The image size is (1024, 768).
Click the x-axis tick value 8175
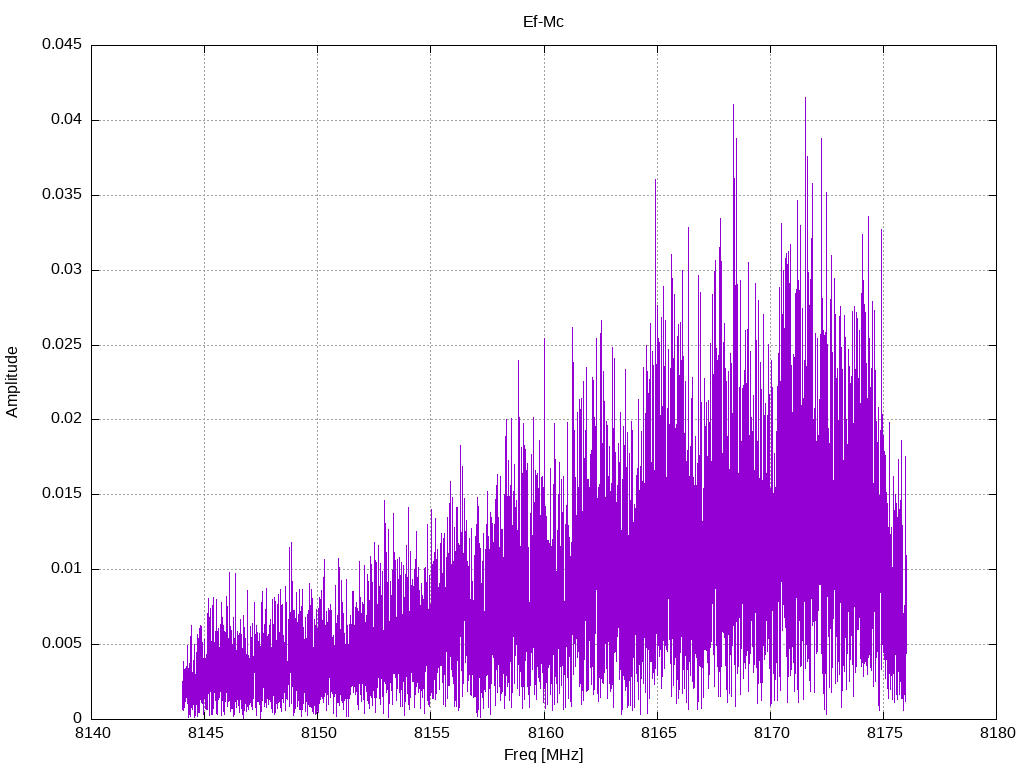coord(884,733)
